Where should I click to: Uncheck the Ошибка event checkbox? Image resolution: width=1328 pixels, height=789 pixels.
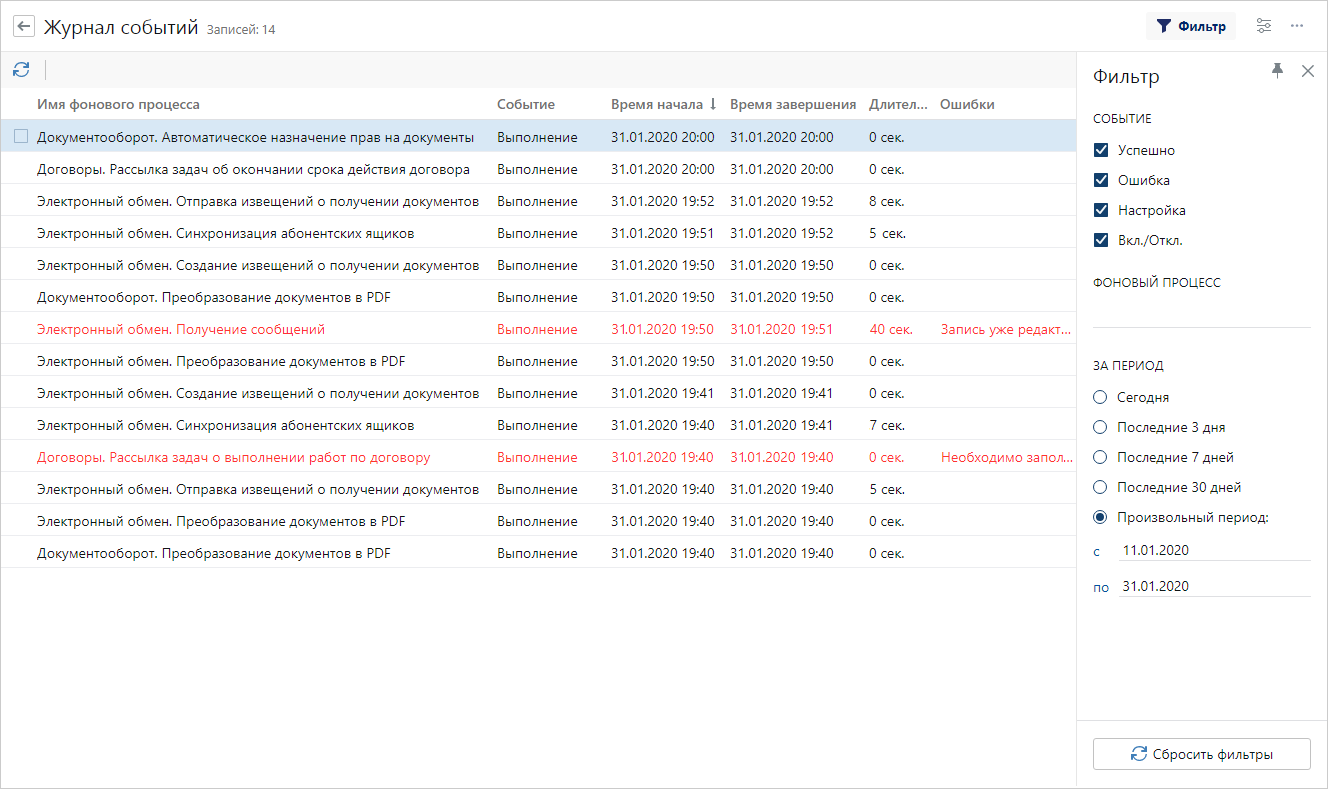[x=1101, y=181]
